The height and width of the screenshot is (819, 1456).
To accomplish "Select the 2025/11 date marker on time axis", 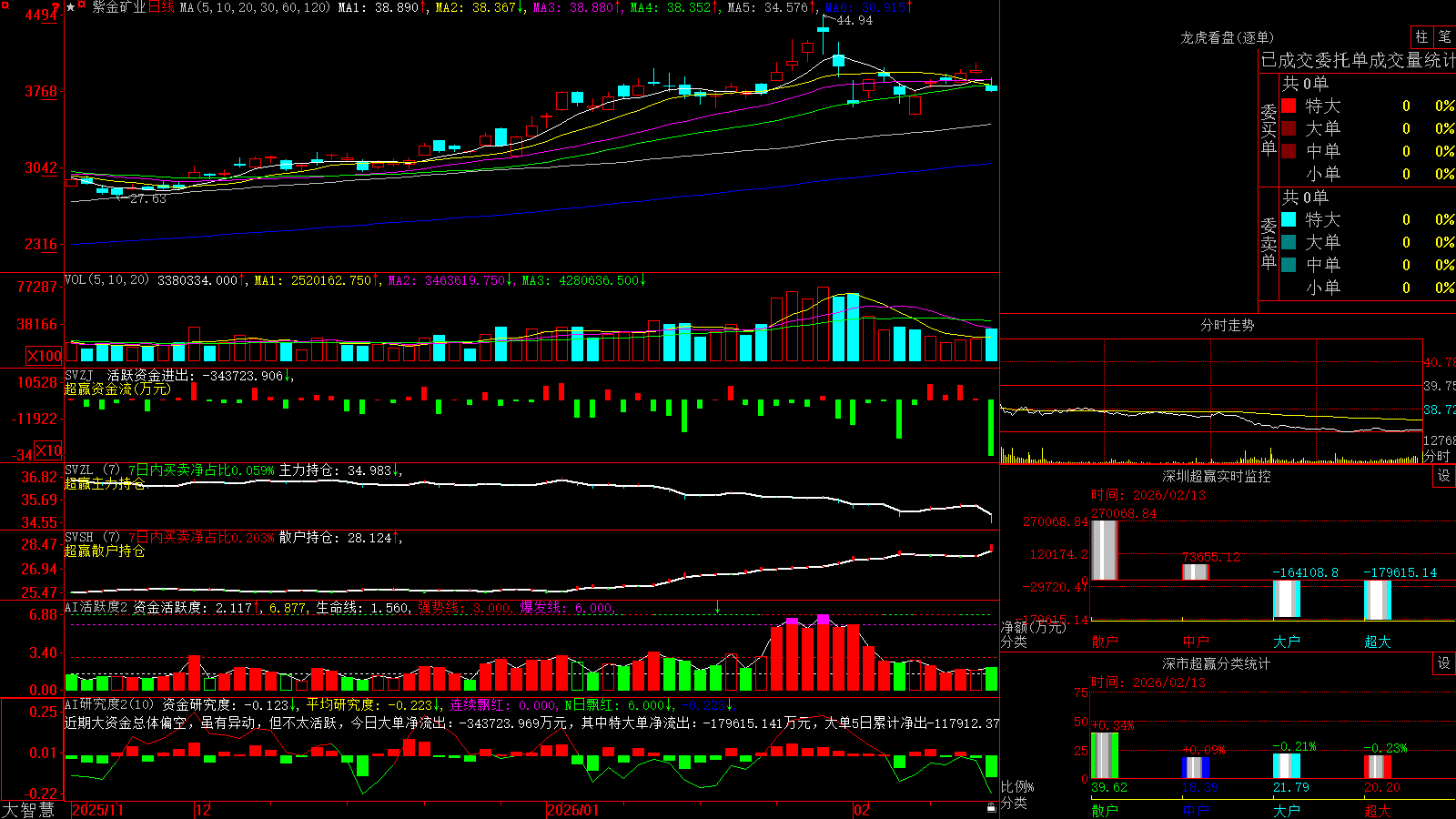I will (97, 810).
